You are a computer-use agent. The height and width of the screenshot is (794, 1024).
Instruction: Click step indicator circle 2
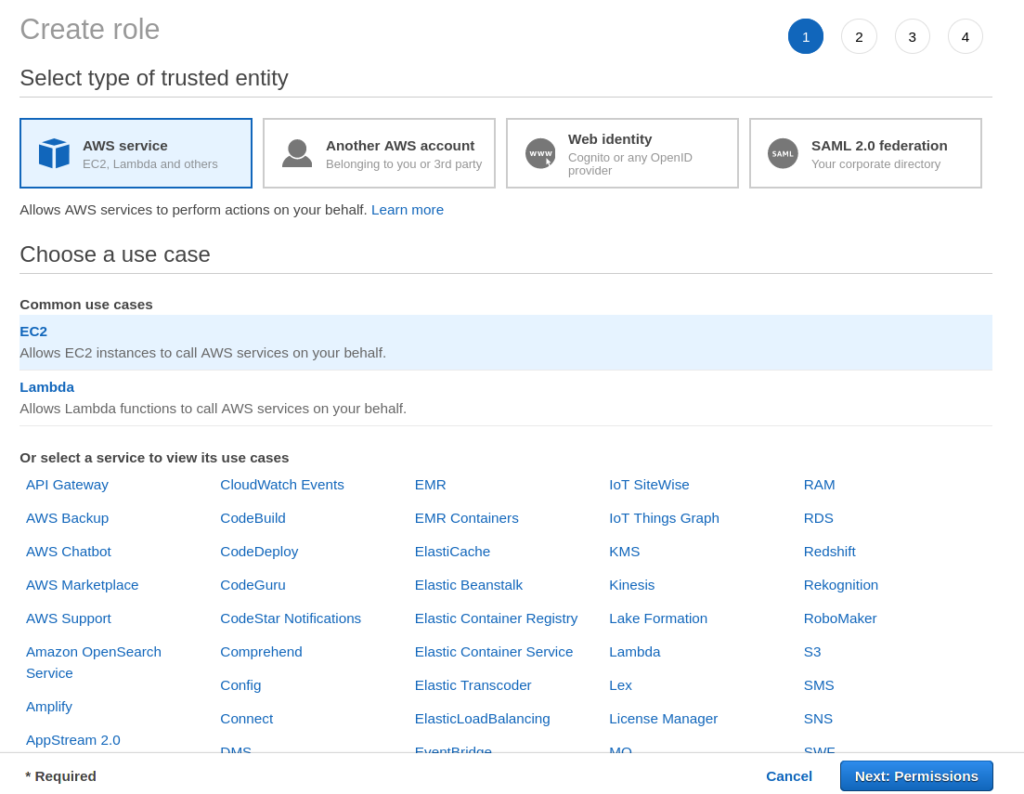[x=859, y=36]
